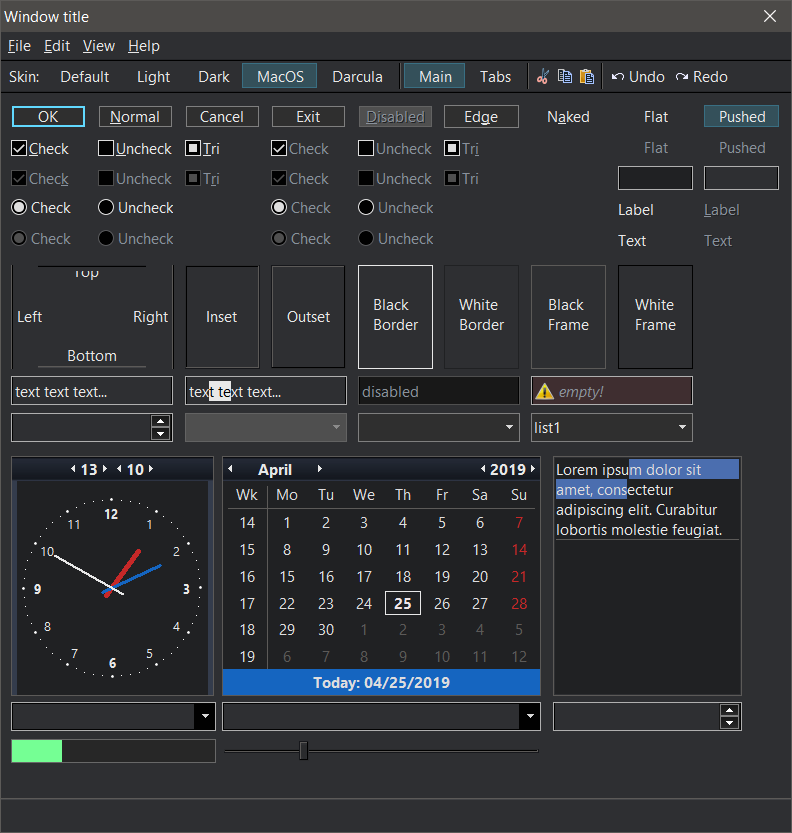The image size is (792, 833).
Task: Click the Copy icon in toolbar
Action: point(565,77)
